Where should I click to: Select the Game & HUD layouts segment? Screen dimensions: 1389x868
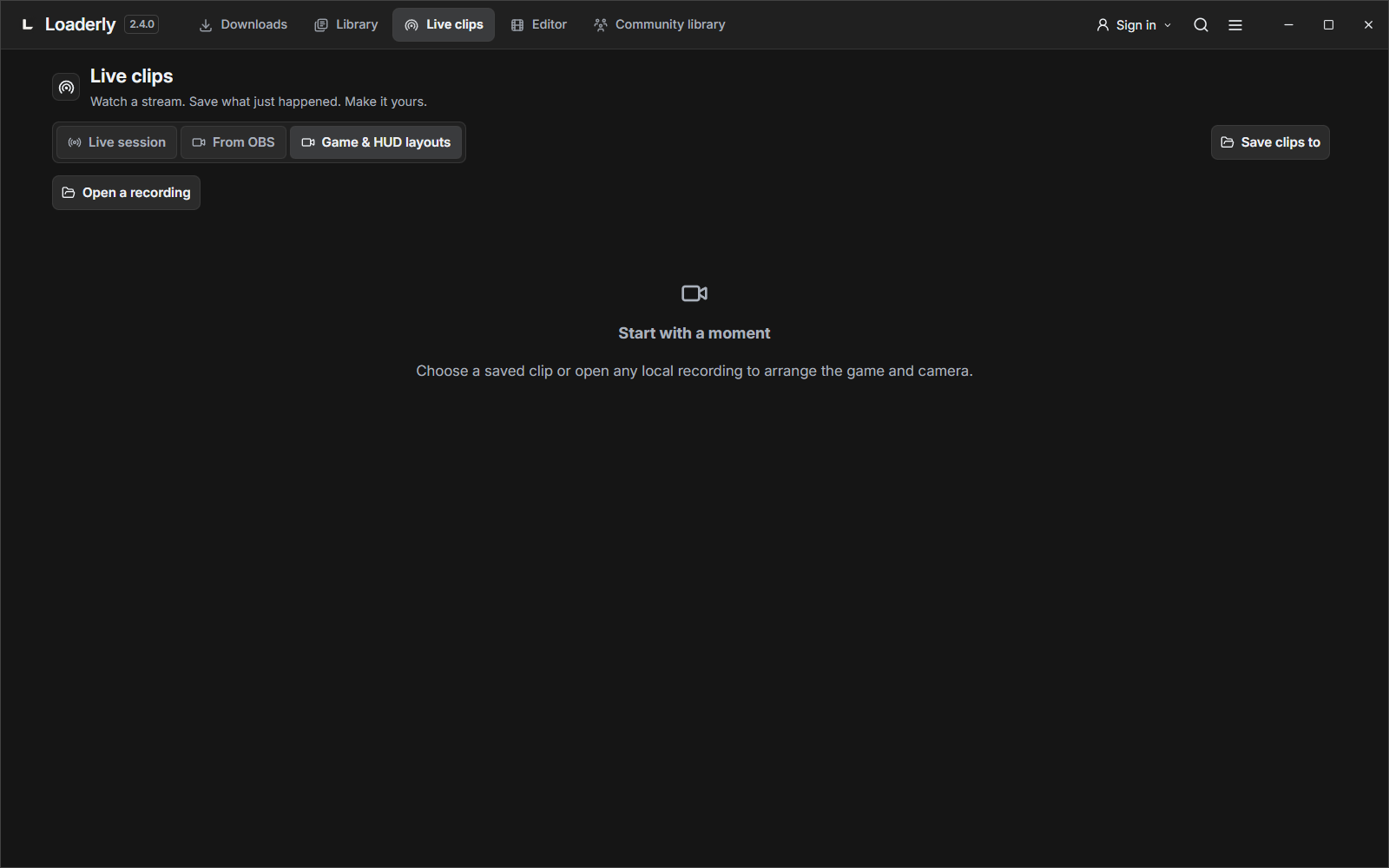[376, 142]
